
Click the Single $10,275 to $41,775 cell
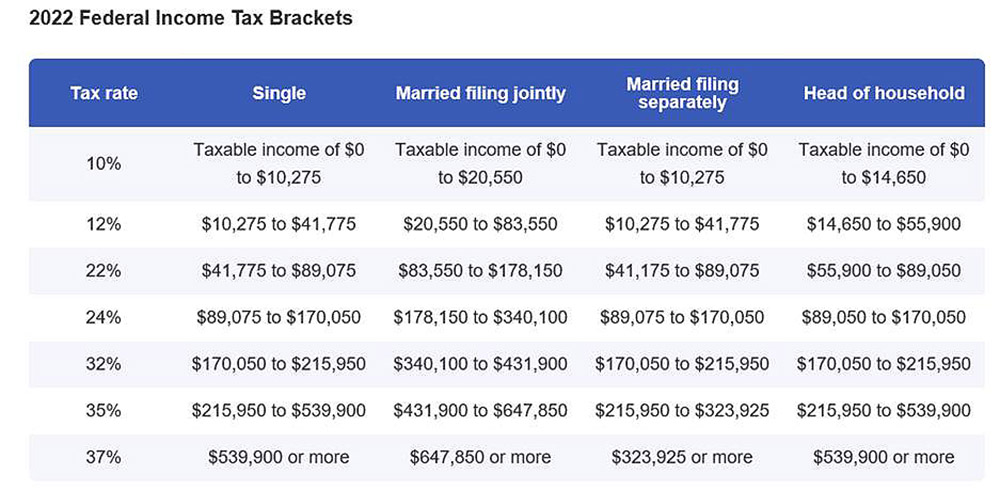pos(279,224)
